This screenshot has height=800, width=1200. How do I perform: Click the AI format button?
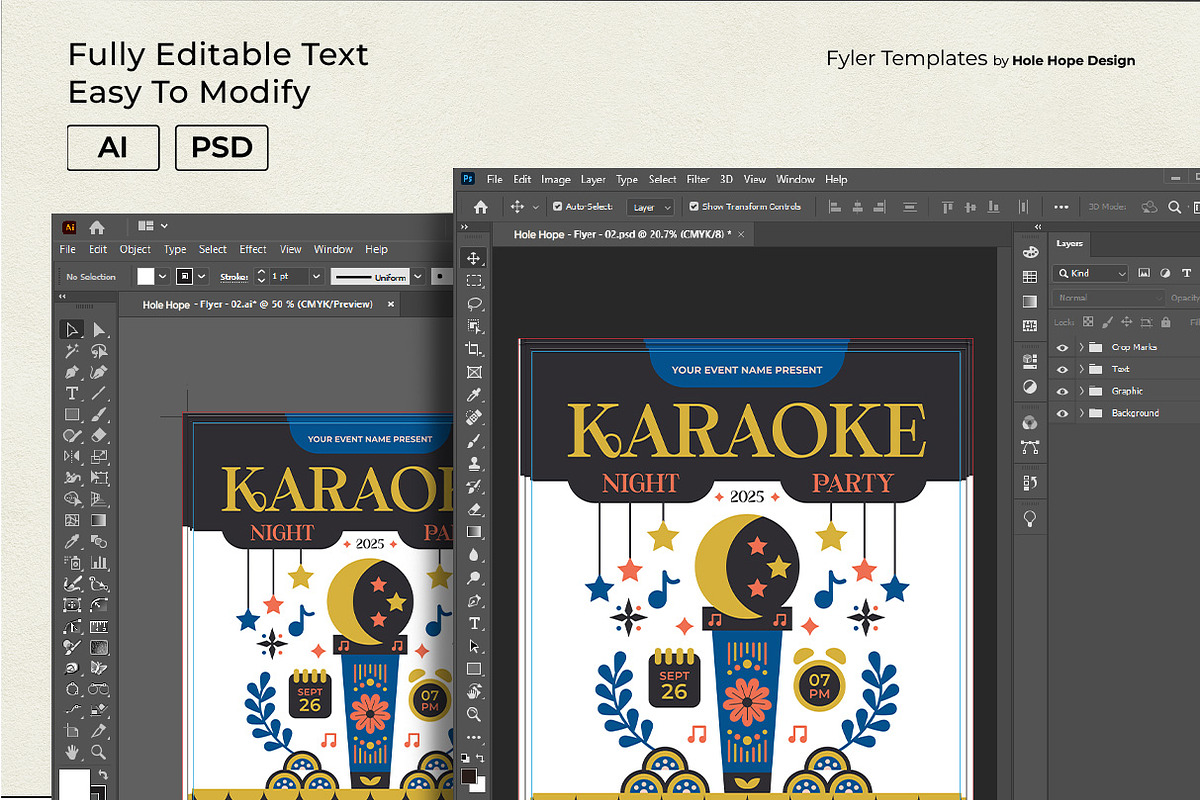[x=113, y=148]
